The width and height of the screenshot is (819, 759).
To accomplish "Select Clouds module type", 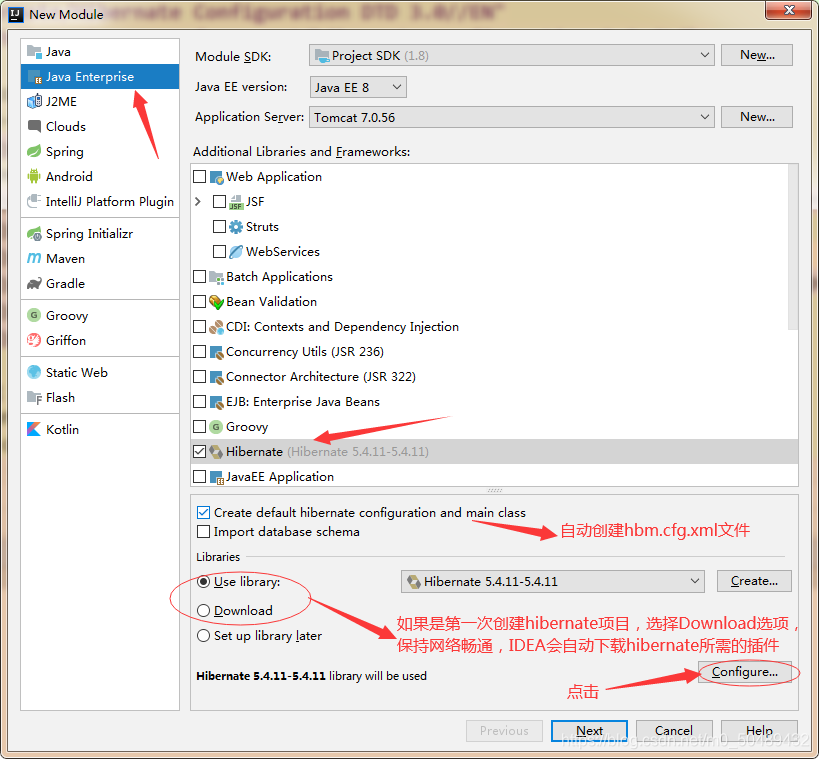I will click(100, 126).
